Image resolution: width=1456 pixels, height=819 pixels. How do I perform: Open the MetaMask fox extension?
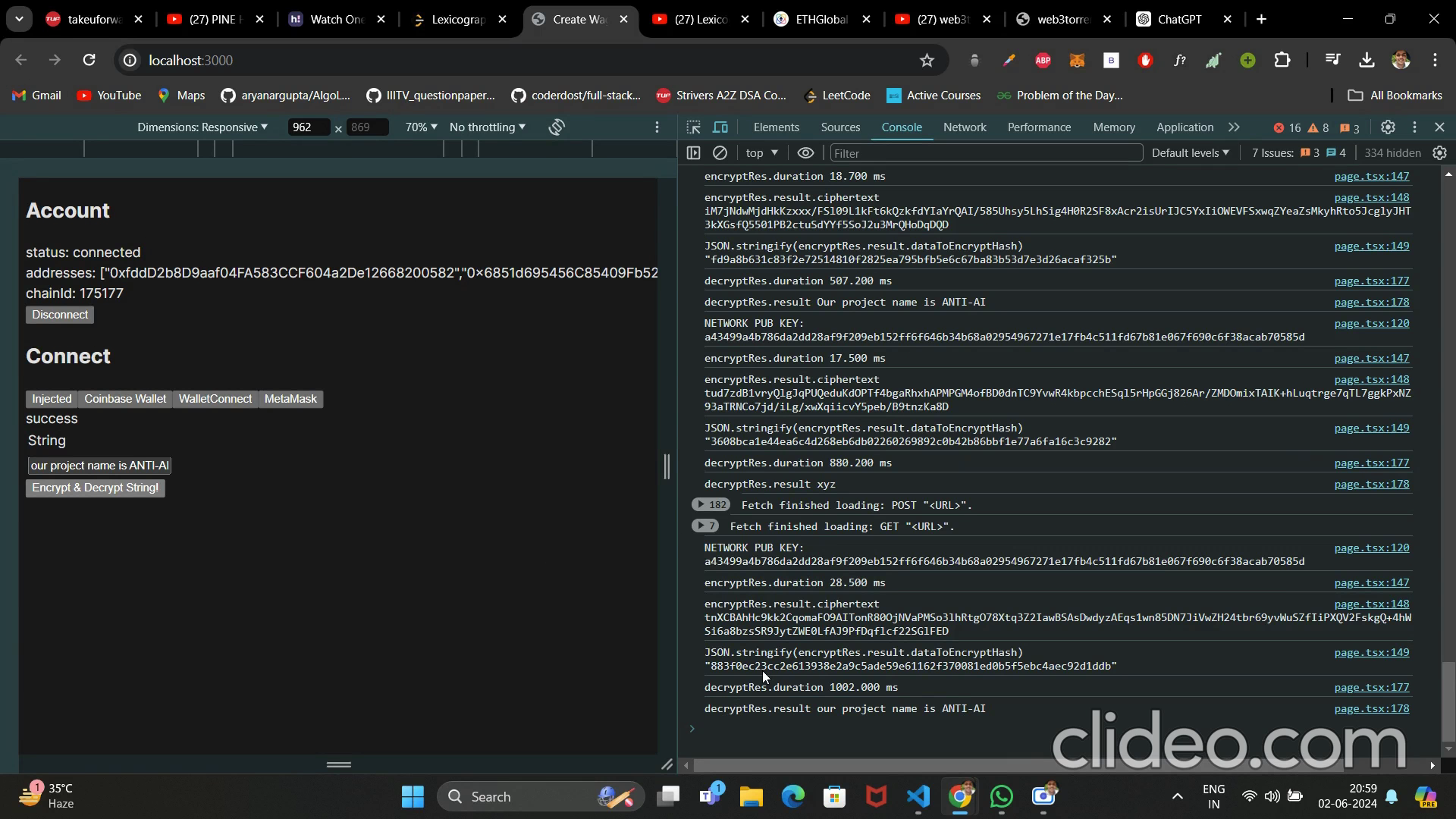click(1077, 60)
